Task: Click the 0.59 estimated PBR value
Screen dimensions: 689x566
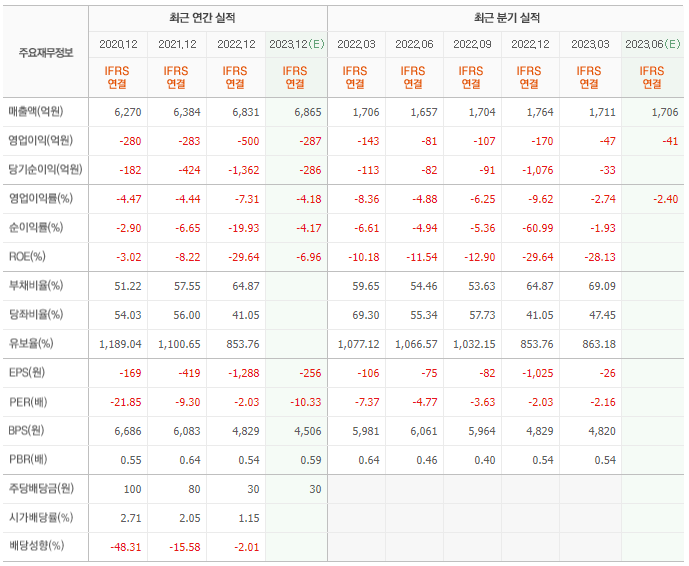Action: 311,461
